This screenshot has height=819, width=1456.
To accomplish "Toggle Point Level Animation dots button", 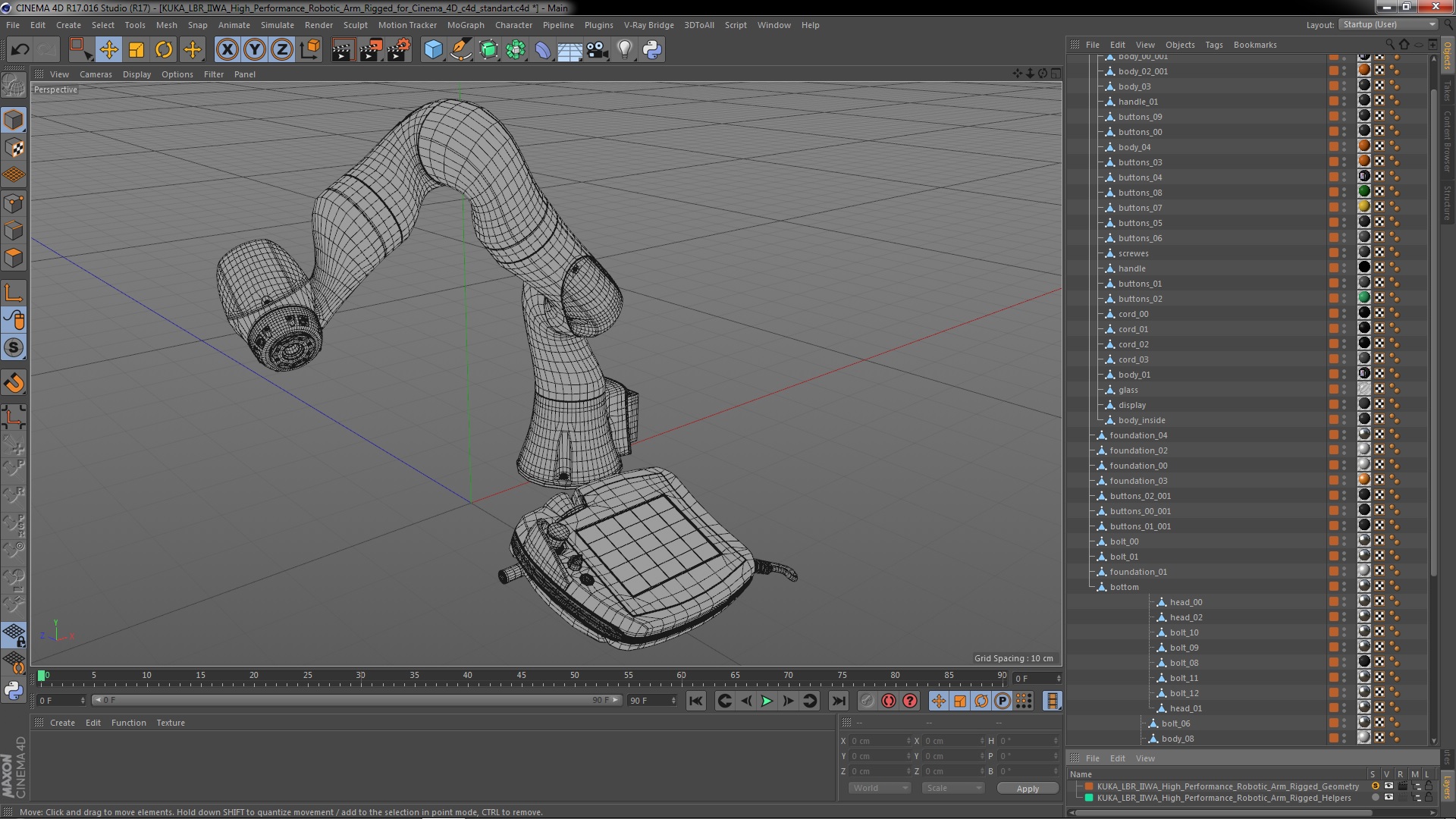I will point(1024,701).
